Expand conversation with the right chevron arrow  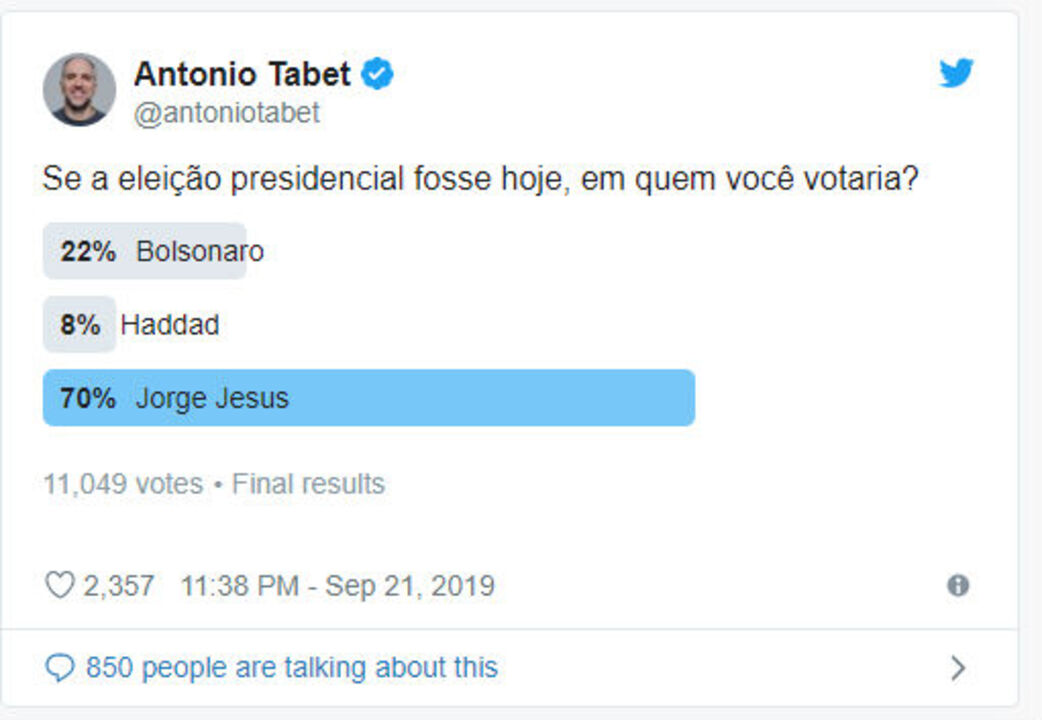958,668
